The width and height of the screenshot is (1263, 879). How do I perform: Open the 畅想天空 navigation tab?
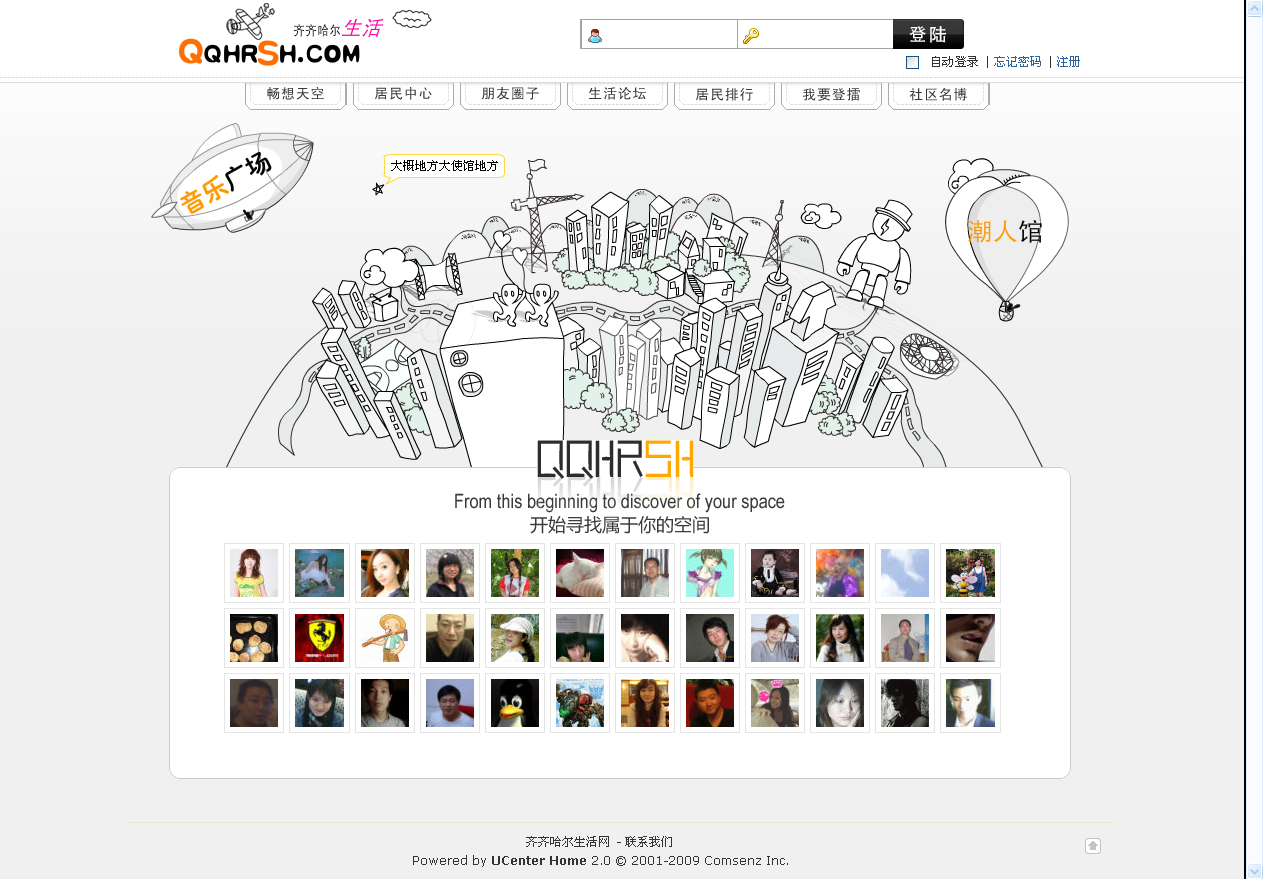point(296,95)
